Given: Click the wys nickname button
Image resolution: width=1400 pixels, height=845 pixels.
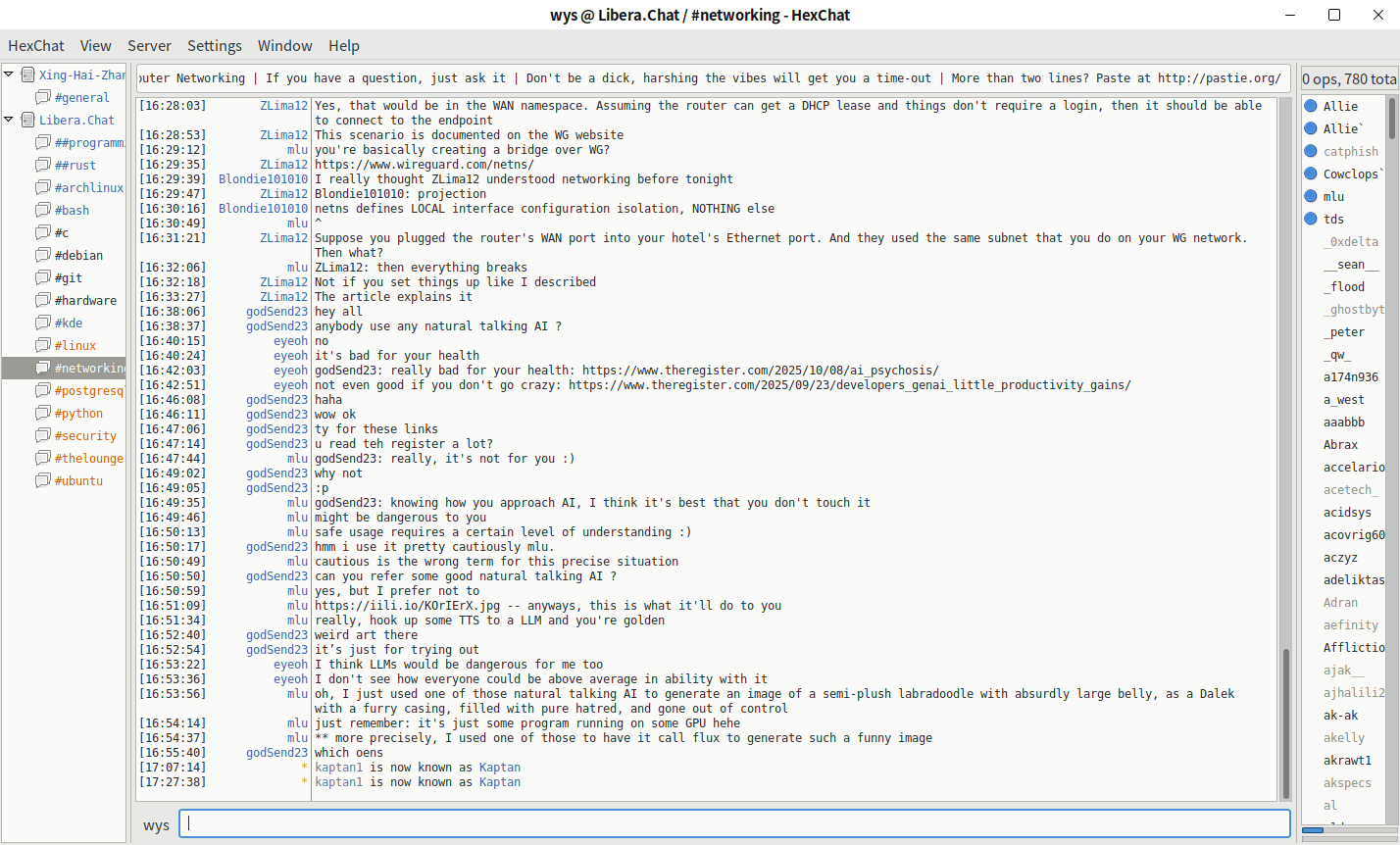Looking at the screenshot, I should click(x=156, y=824).
